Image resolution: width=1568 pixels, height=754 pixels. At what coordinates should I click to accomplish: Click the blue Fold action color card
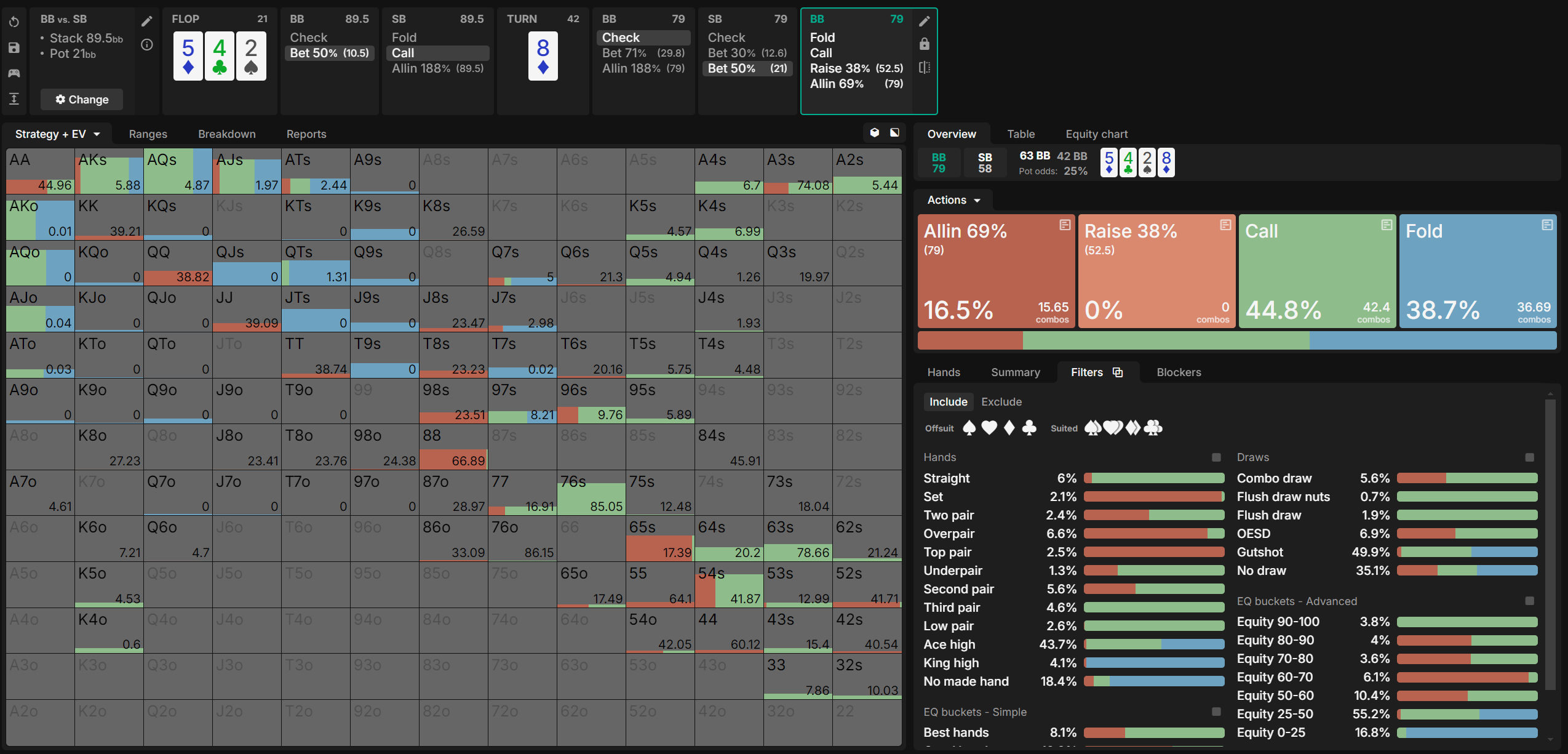point(1477,271)
